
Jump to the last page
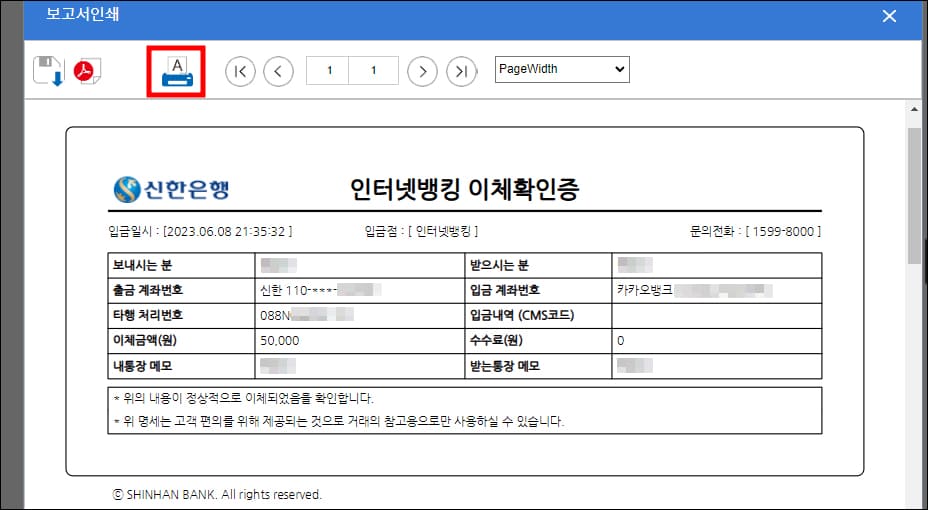coord(461,72)
